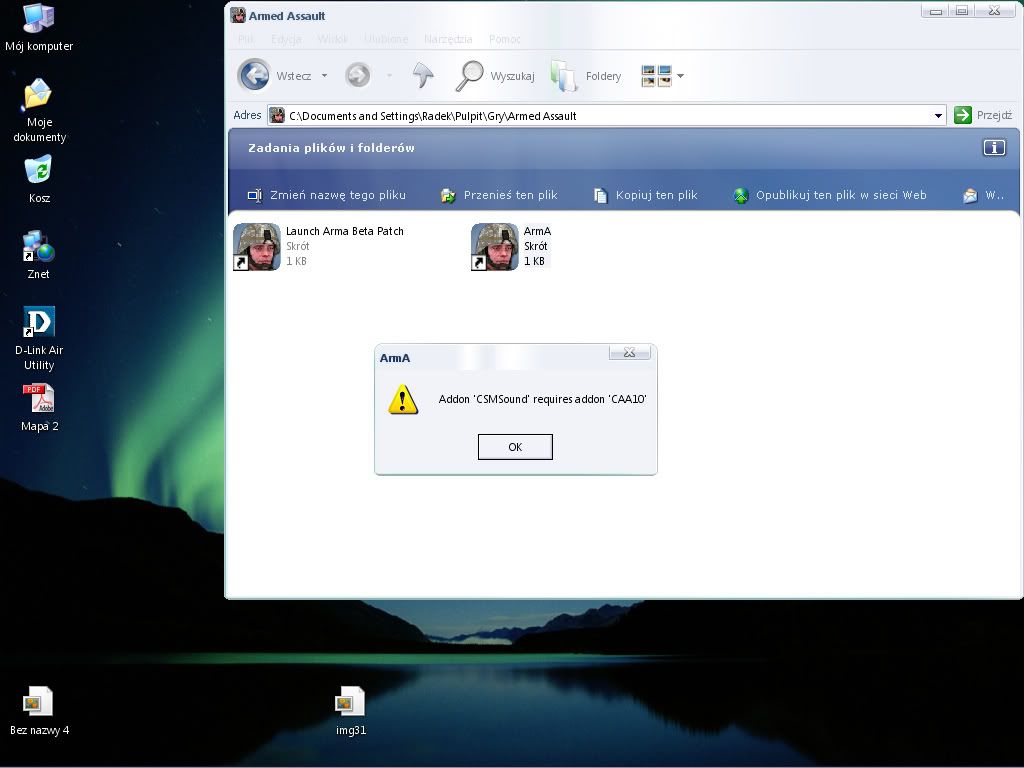Image resolution: width=1024 pixels, height=768 pixels.
Task: Click Zmień nazwę tego pliku
Action: 327,195
